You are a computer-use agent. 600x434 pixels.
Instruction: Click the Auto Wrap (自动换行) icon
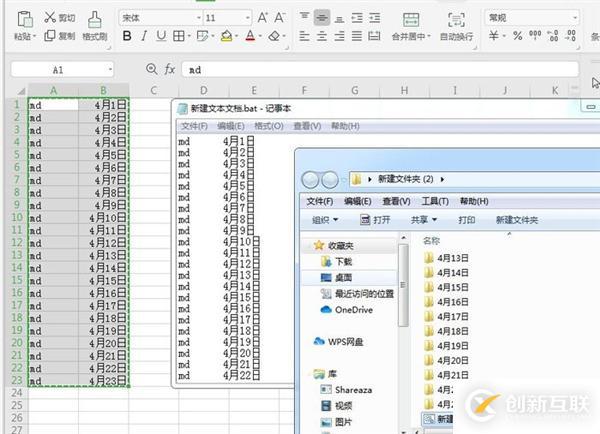click(x=456, y=20)
